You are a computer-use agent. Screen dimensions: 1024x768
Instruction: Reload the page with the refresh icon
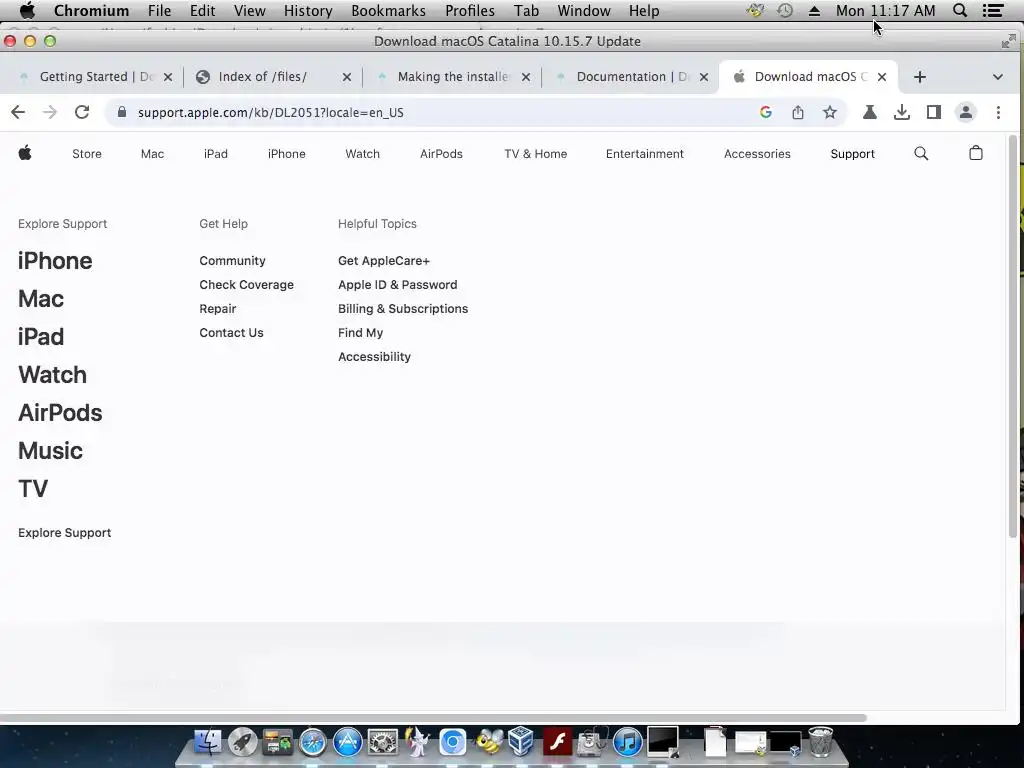(x=82, y=112)
